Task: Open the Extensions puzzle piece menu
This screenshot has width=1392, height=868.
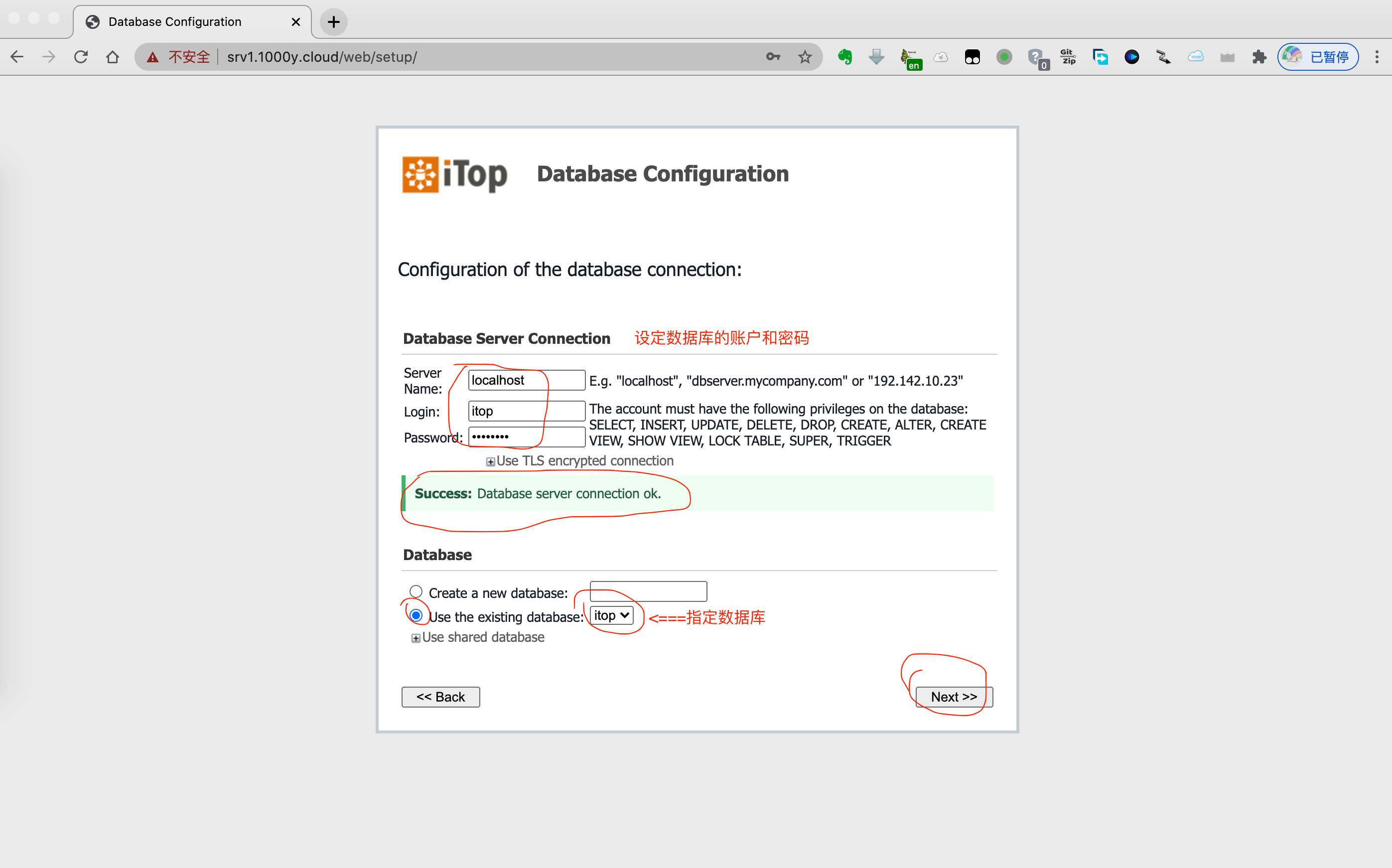Action: coord(1259,57)
